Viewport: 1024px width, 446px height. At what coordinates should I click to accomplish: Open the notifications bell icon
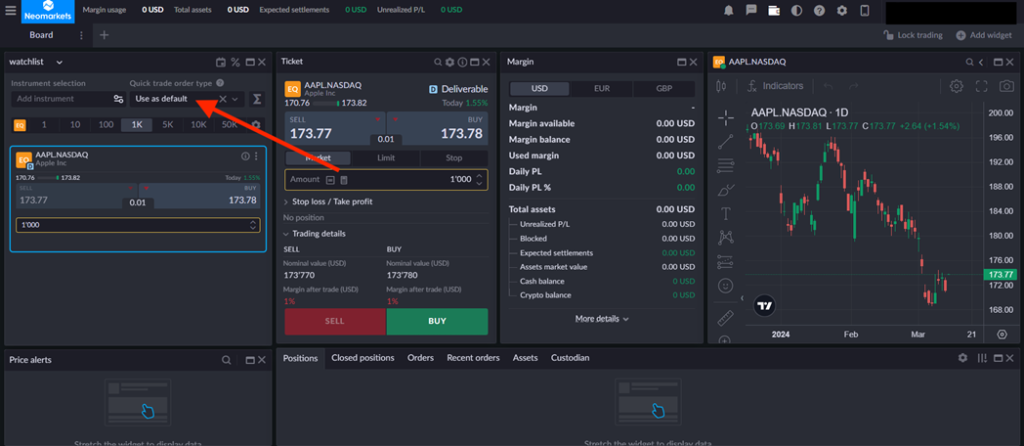click(726, 10)
